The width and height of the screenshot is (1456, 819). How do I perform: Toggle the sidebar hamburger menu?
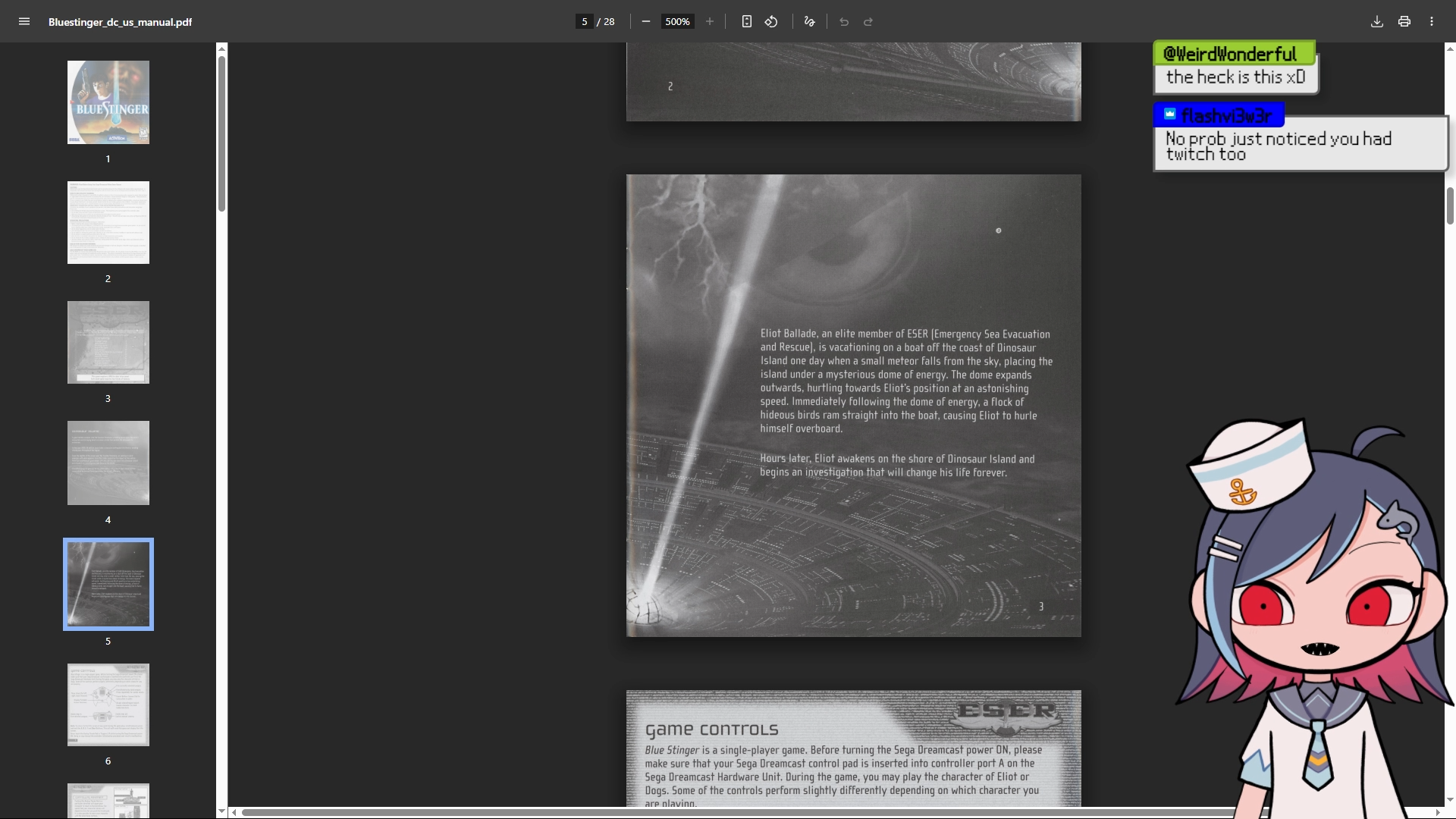click(x=24, y=22)
